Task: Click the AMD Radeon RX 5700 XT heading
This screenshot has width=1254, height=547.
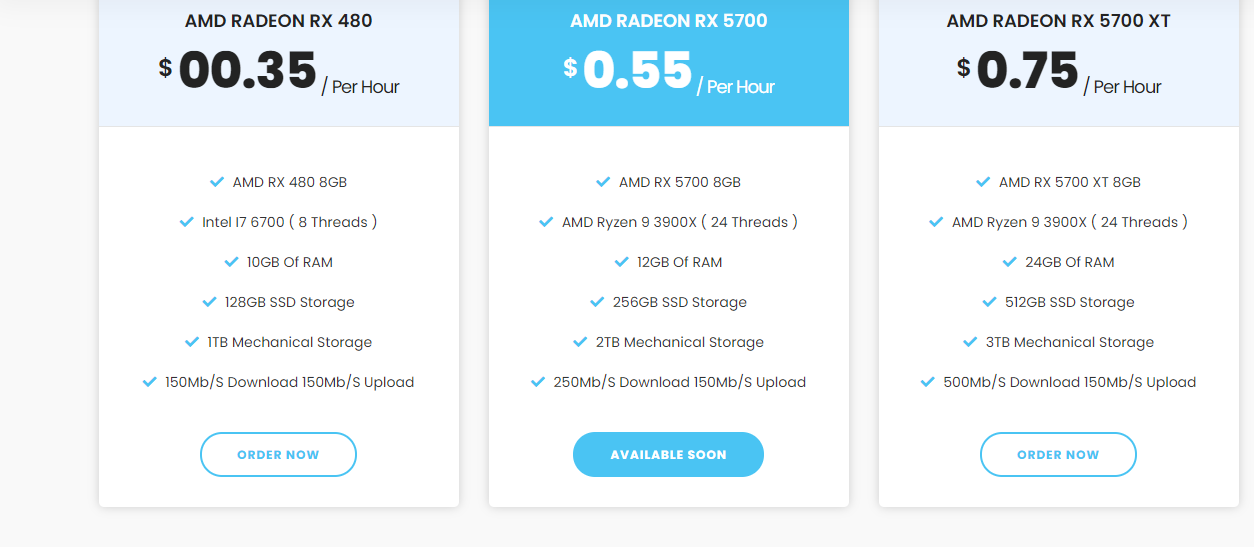Action: tap(1058, 21)
